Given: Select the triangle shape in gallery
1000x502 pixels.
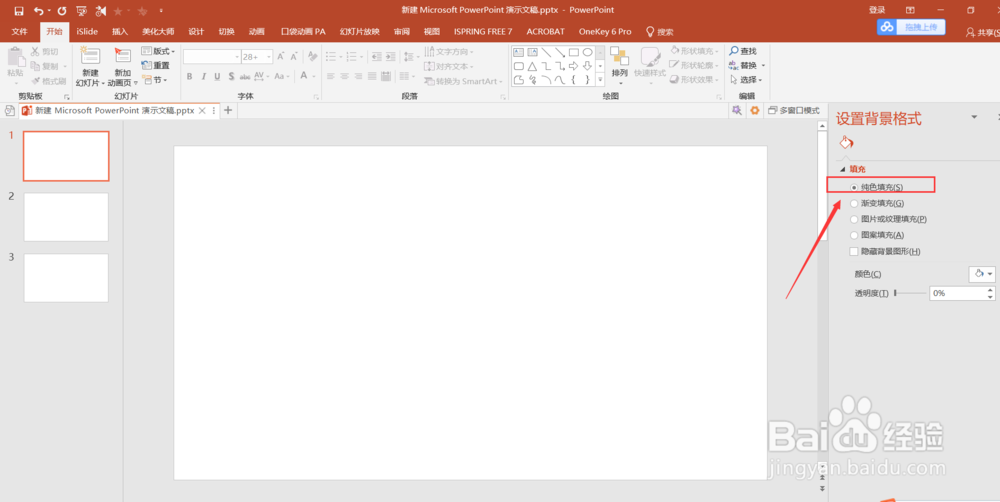Looking at the screenshot, I should click(x=532, y=66).
